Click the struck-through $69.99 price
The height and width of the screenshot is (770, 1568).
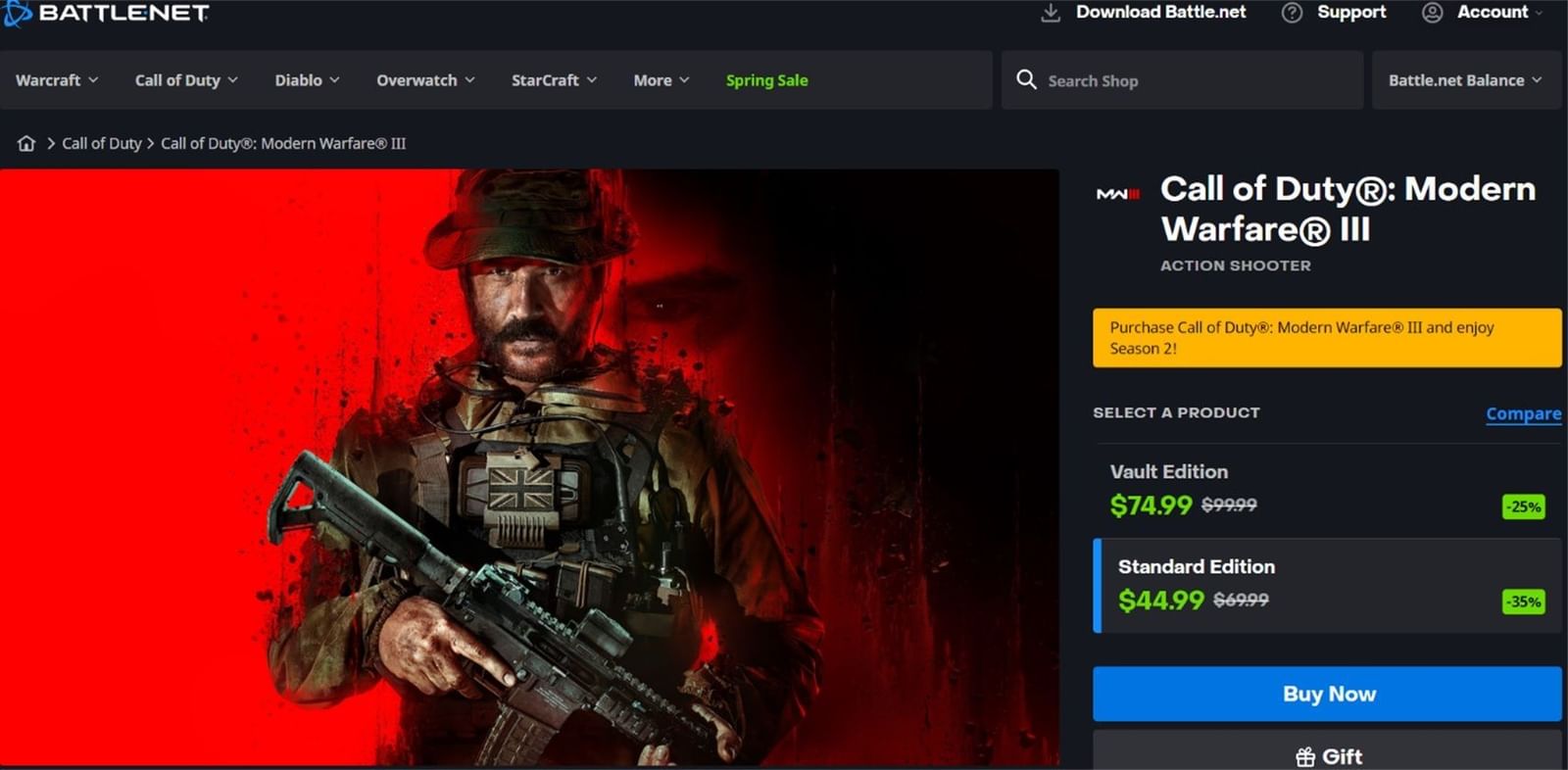[1241, 600]
